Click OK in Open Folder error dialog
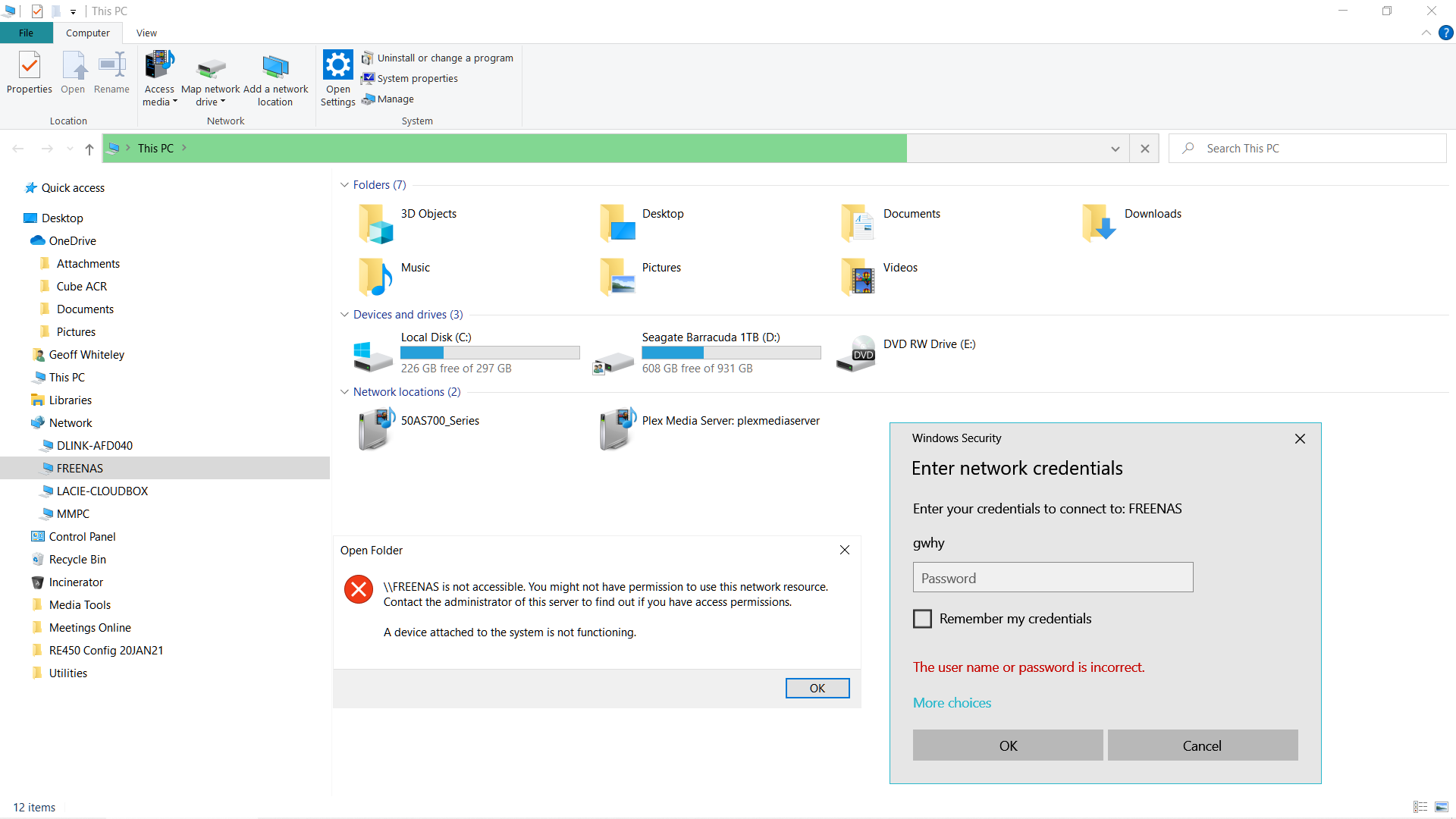Screen dimensions: 1456x819 [817, 688]
